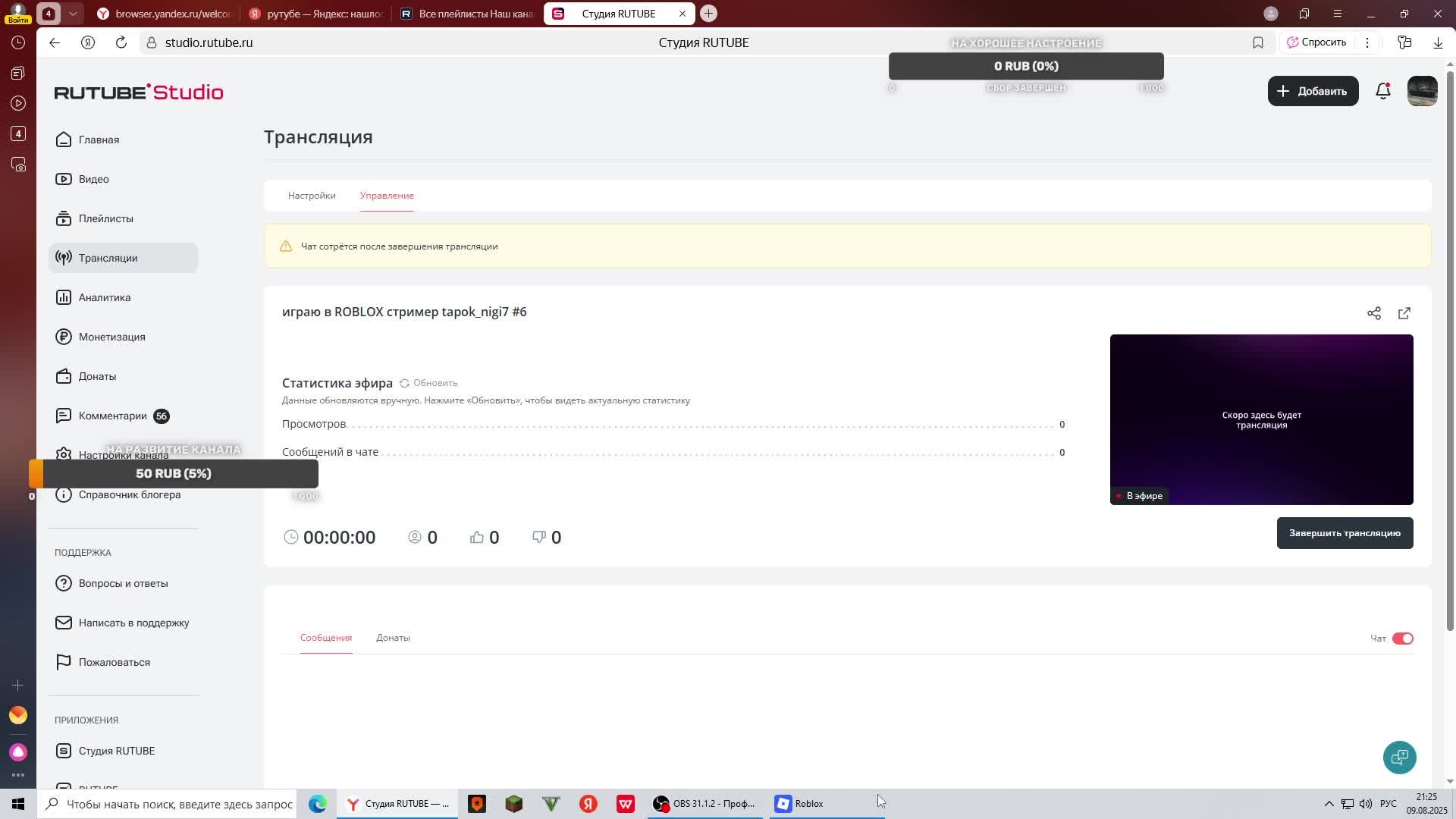
Task: Switch to the Настройки tab
Action: (311, 196)
